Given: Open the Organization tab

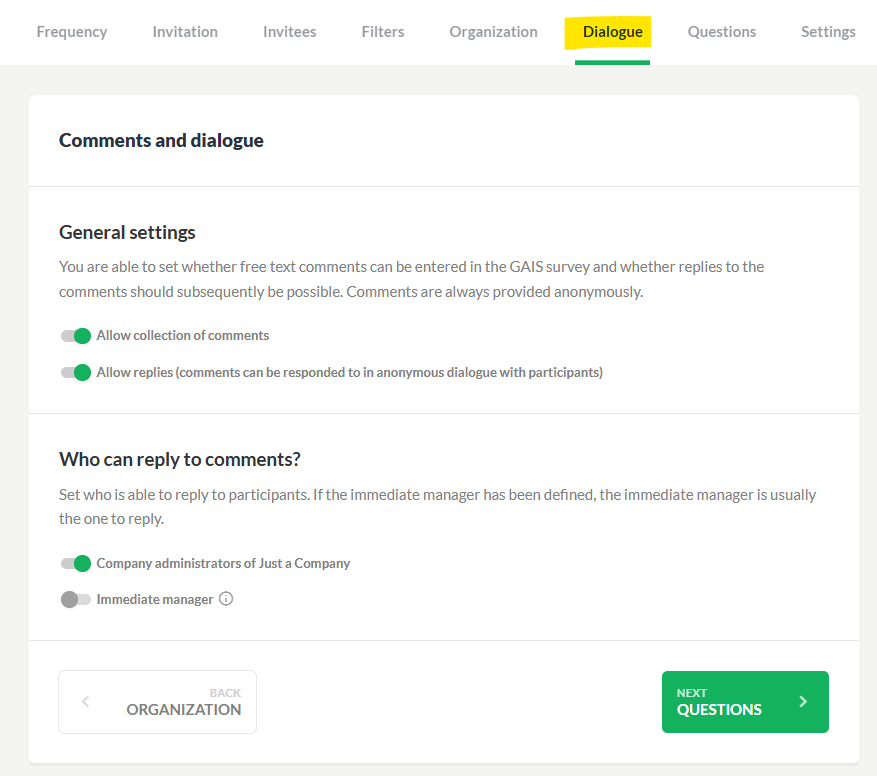Looking at the screenshot, I should point(493,32).
